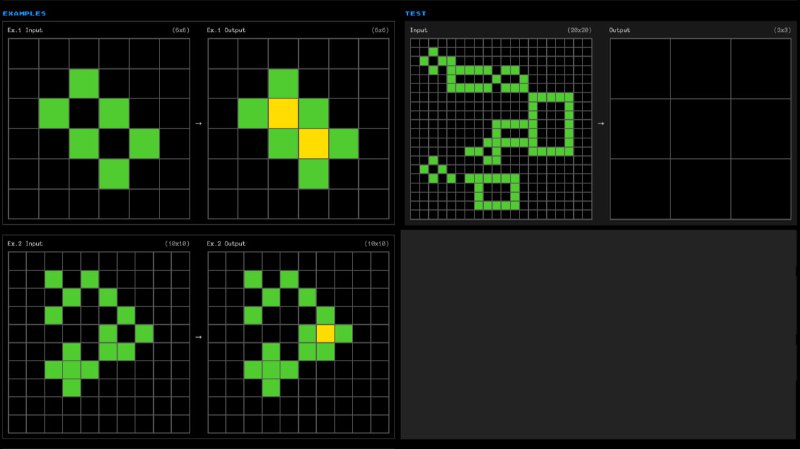
Task: Click the center cell of test Output
Action: 701,129
